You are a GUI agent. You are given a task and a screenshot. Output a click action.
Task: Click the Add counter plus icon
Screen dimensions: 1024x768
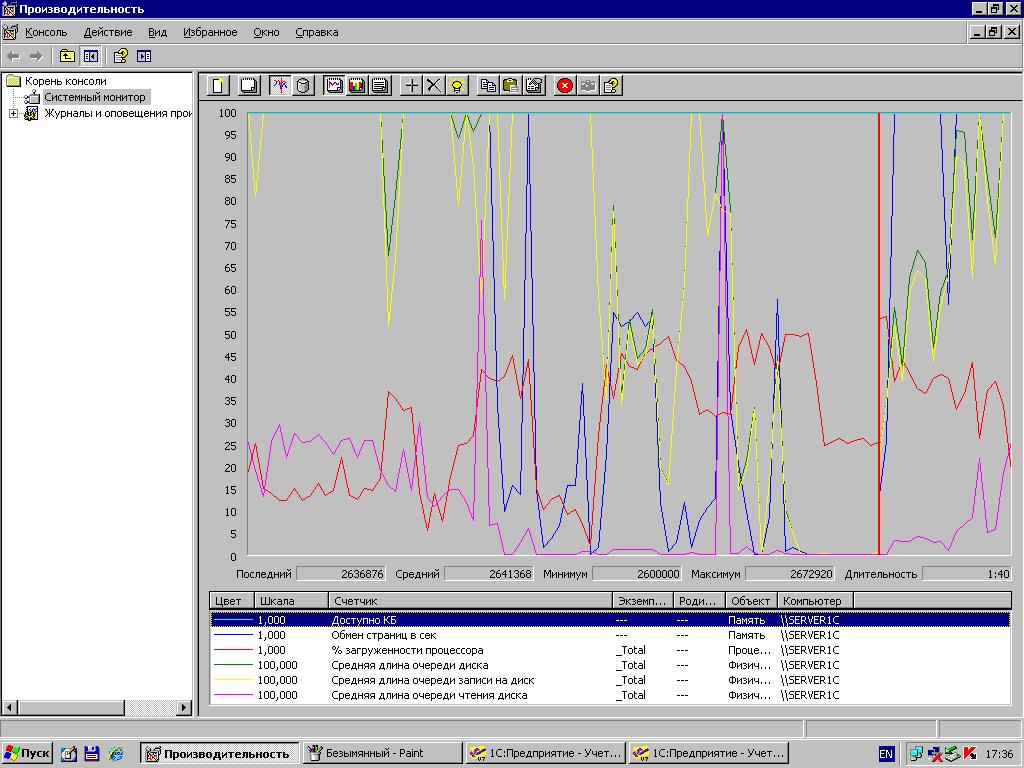point(411,86)
